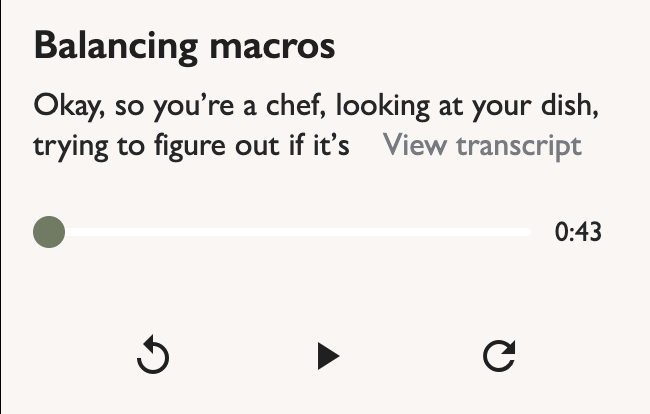Screen dimensions: 650x414
Task: Click the far right end of the progress bar
Action: tap(527, 232)
